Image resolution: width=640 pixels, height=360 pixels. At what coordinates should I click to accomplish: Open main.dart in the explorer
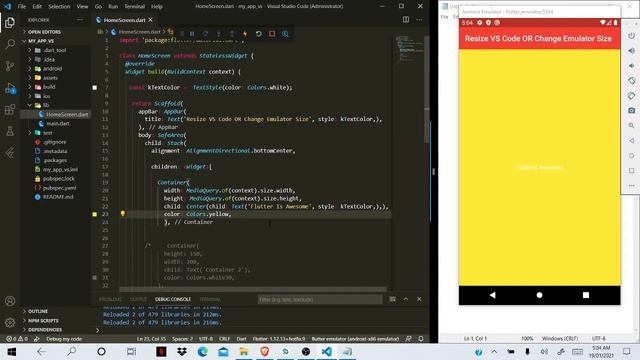point(58,123)
